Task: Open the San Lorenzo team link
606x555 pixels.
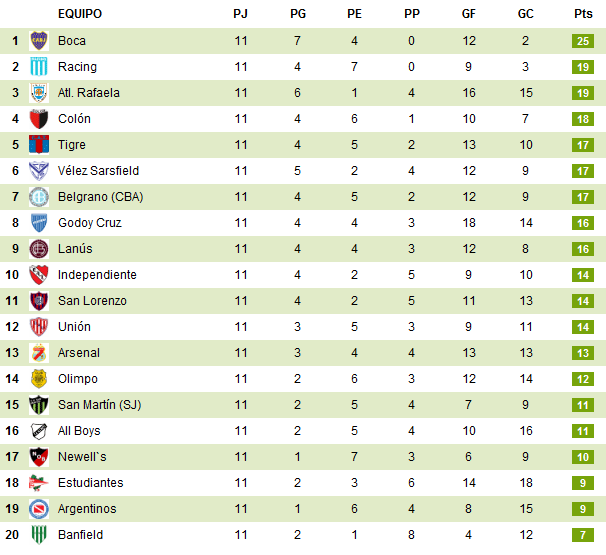Action: coord(92,301)
